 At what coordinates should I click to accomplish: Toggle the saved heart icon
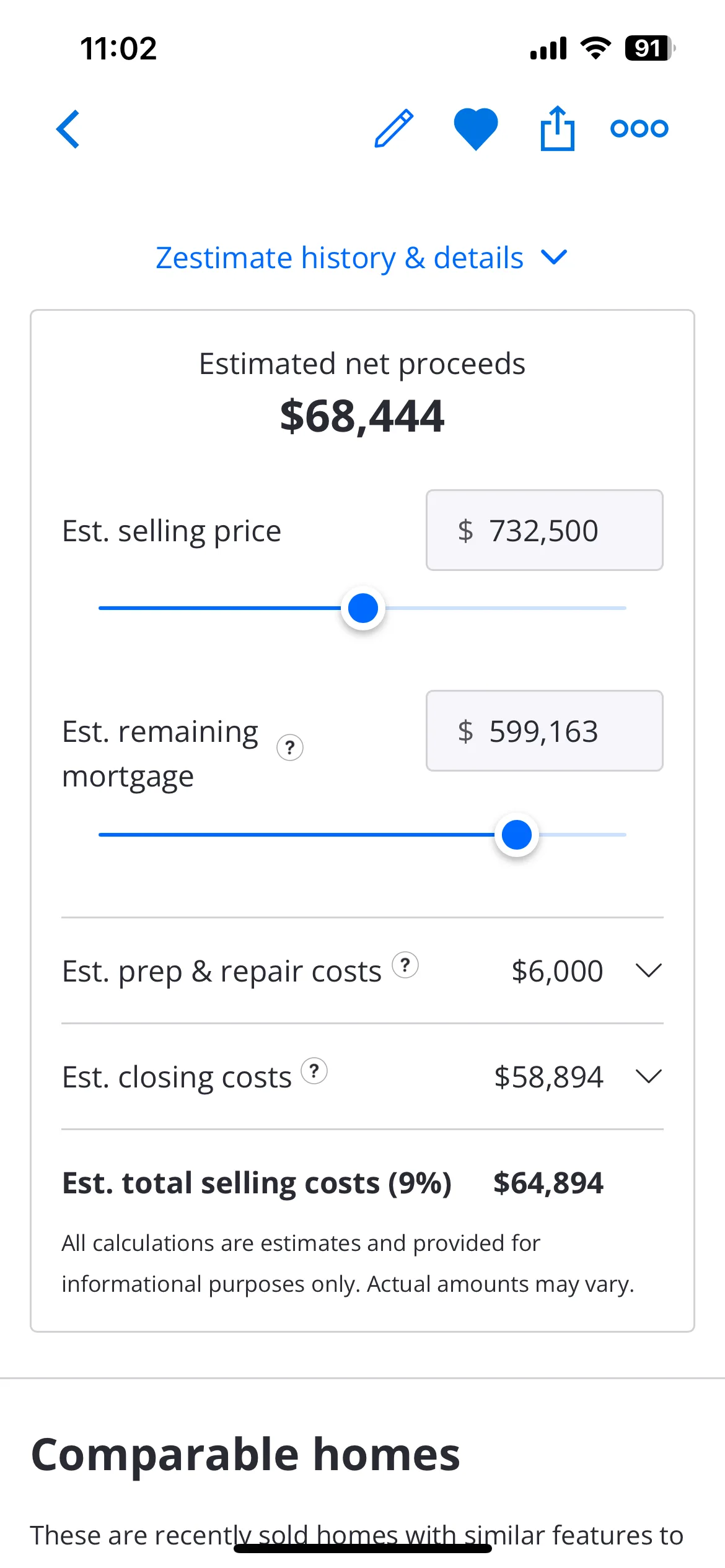pyautogui.click(x=476, y=129)
